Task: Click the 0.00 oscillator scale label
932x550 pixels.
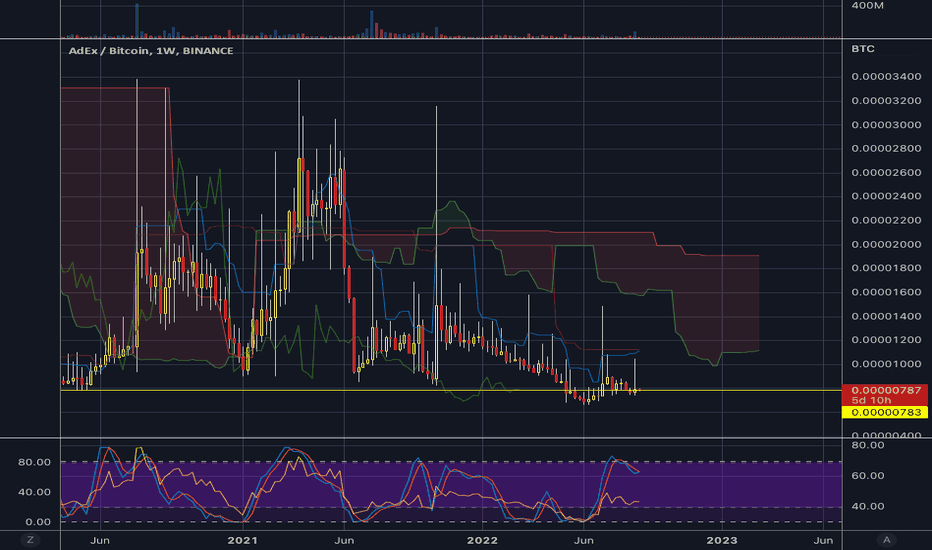Action: point(38,521)
